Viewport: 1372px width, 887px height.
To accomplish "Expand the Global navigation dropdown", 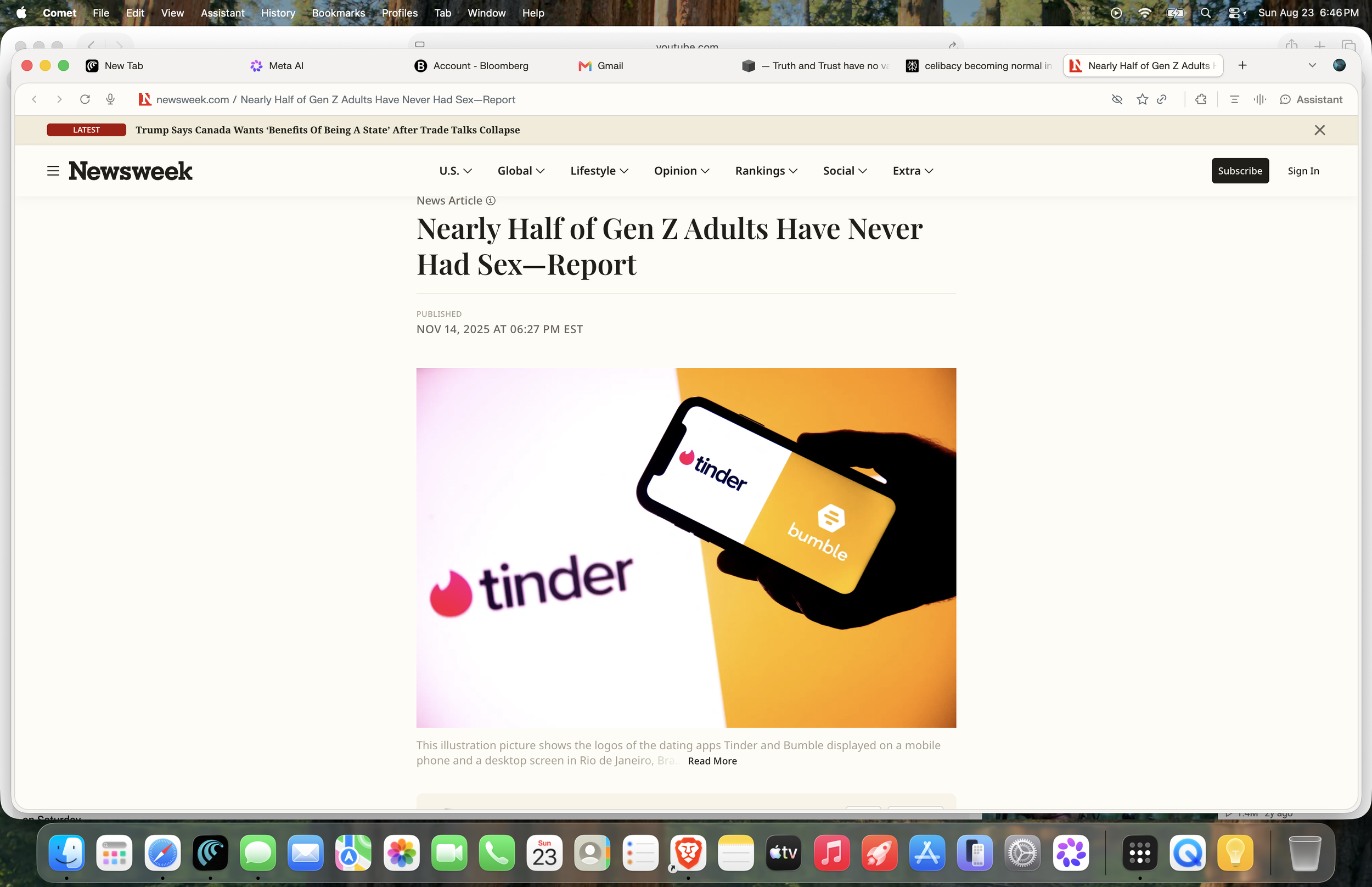I will tap(521, 171).
